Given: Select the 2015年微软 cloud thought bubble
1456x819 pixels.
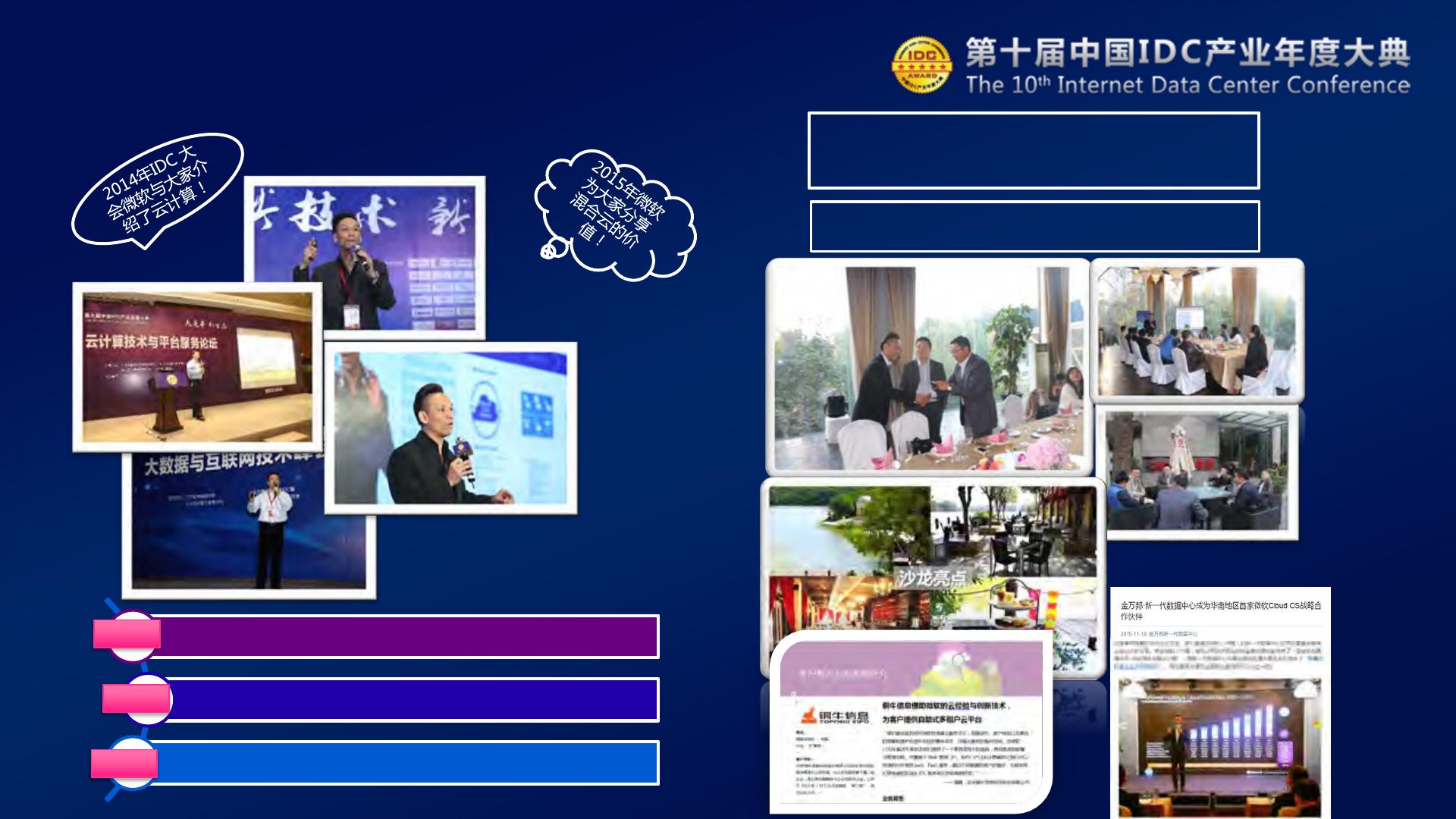Looking at the screenshot, I should coord(617,213).
